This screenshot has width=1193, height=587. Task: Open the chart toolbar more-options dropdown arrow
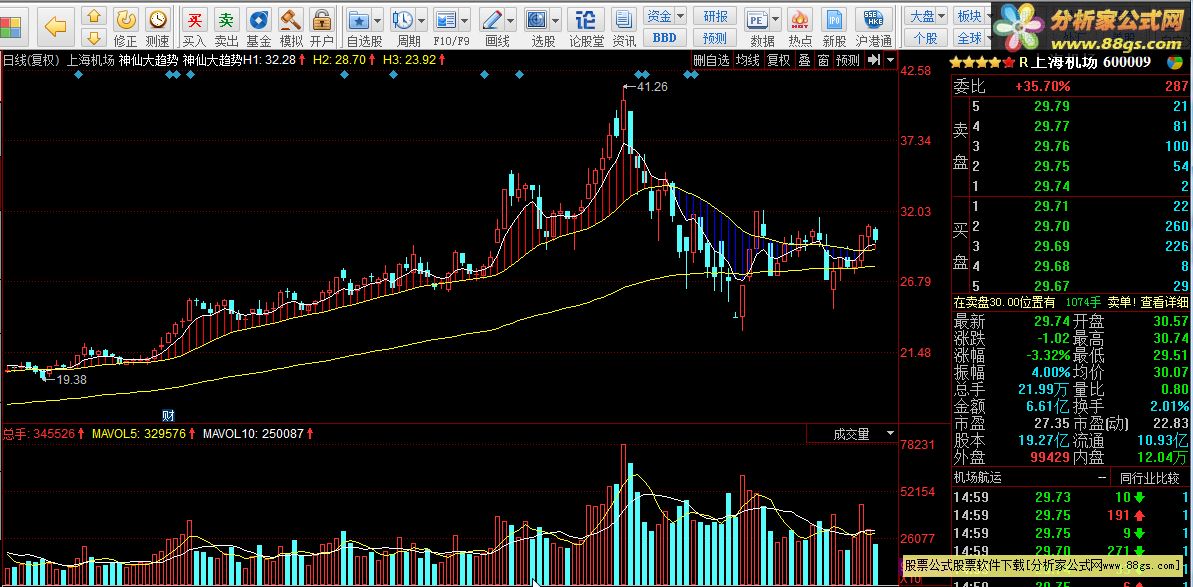point(890,59)
